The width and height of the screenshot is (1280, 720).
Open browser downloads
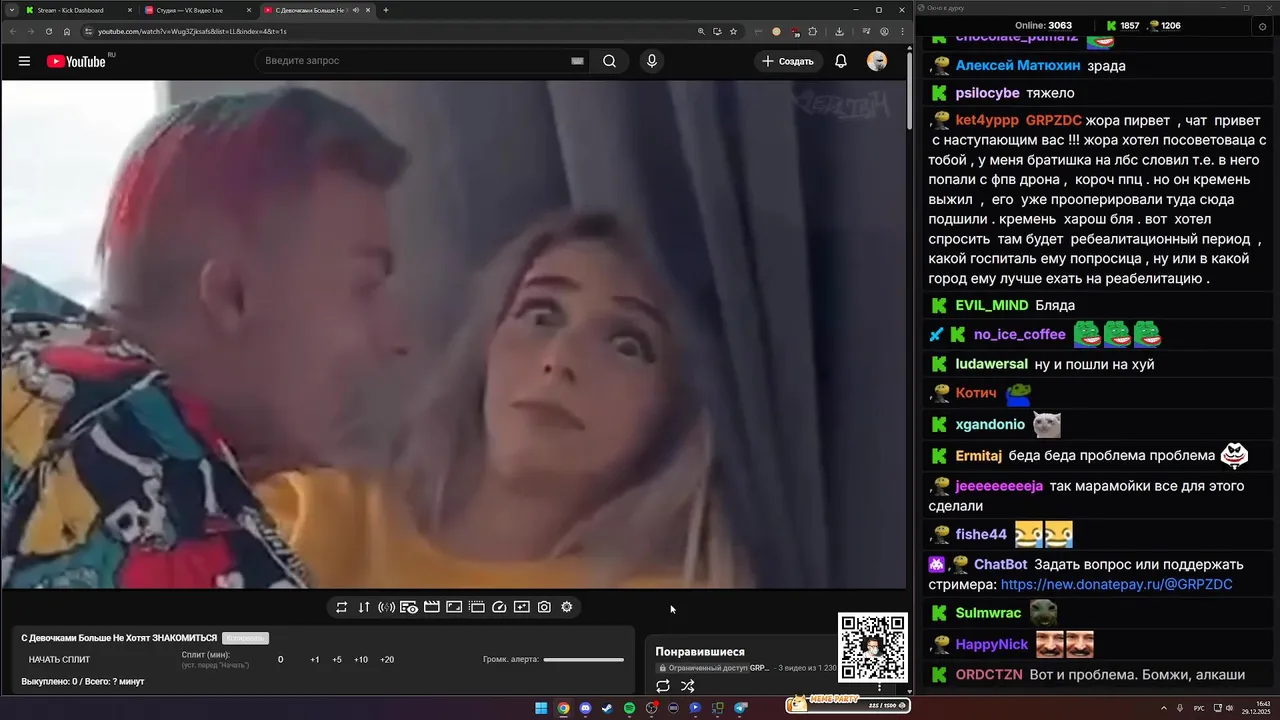(839, 31)
